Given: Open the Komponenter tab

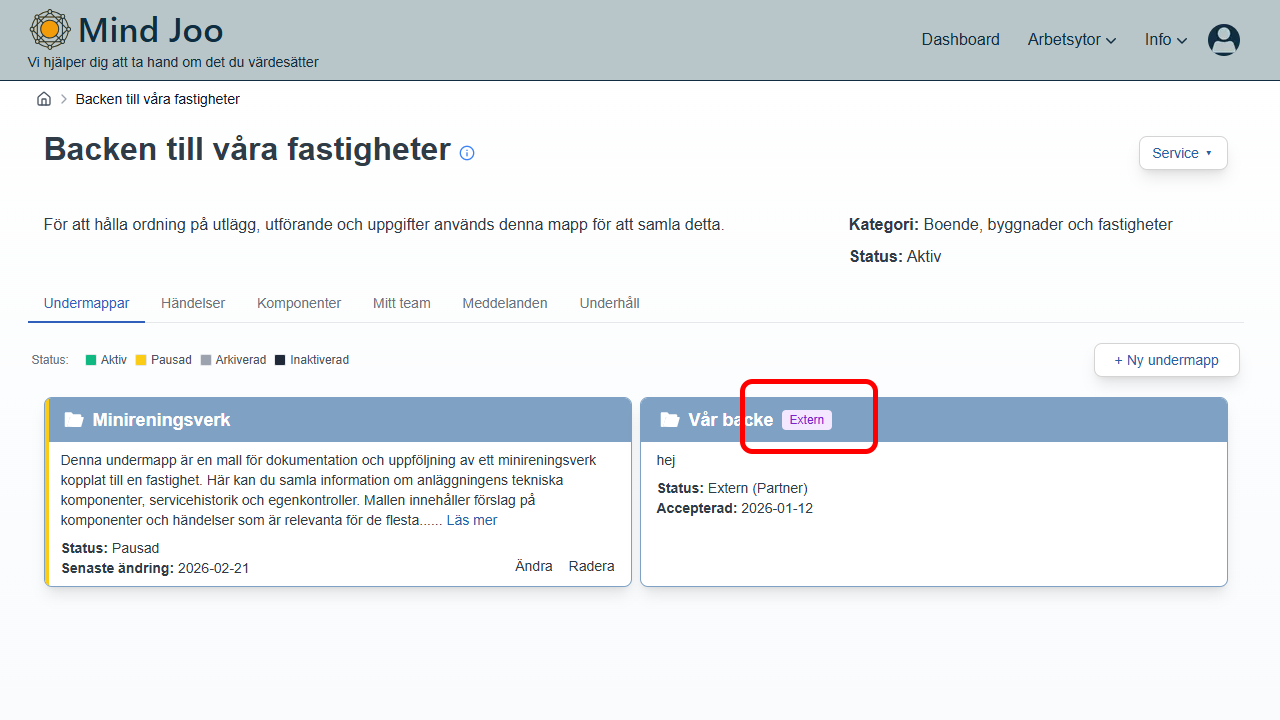Looking at the screenshot, I should 299,303.
